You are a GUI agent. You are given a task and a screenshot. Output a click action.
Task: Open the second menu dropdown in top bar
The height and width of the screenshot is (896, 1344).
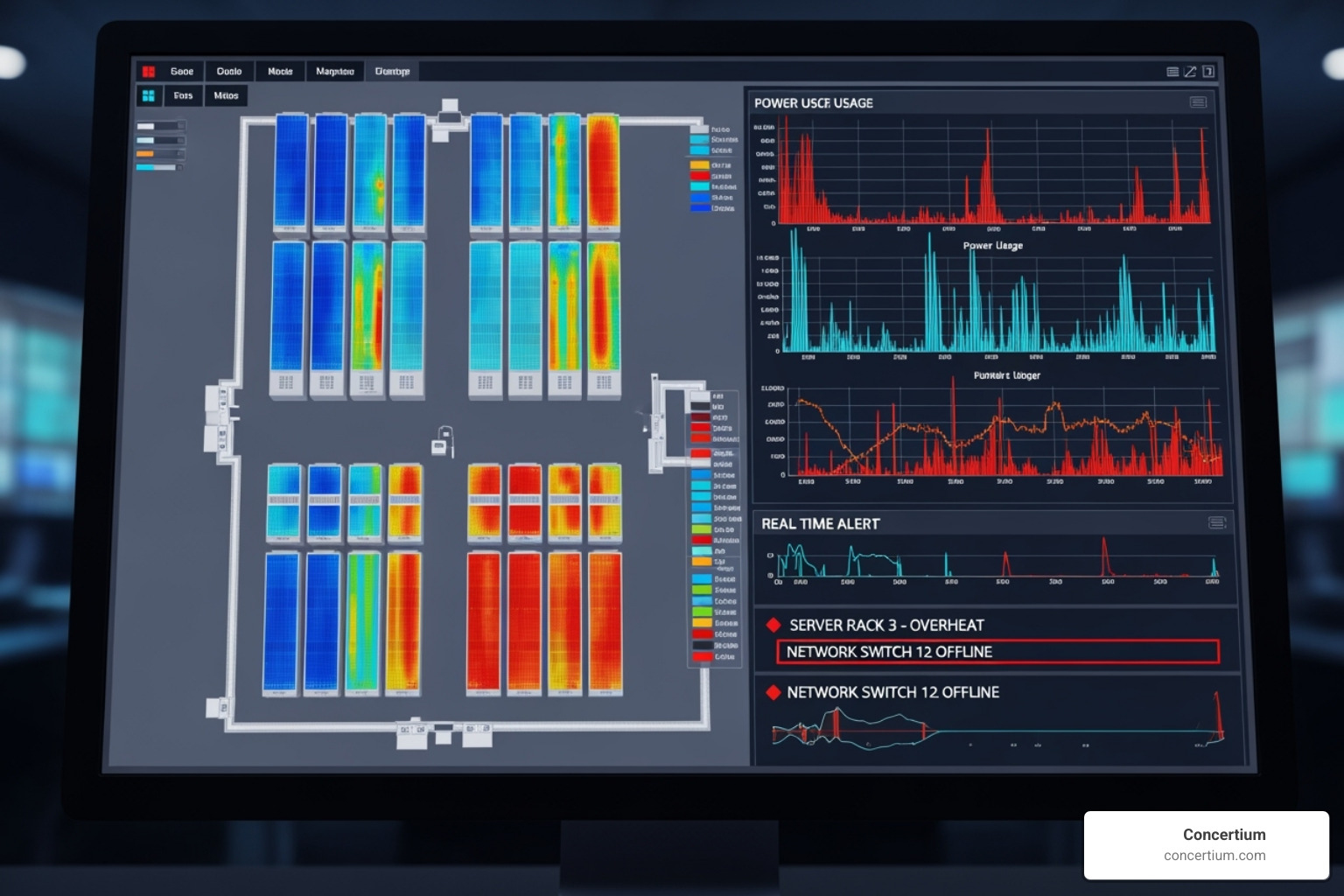coord(228,71)
